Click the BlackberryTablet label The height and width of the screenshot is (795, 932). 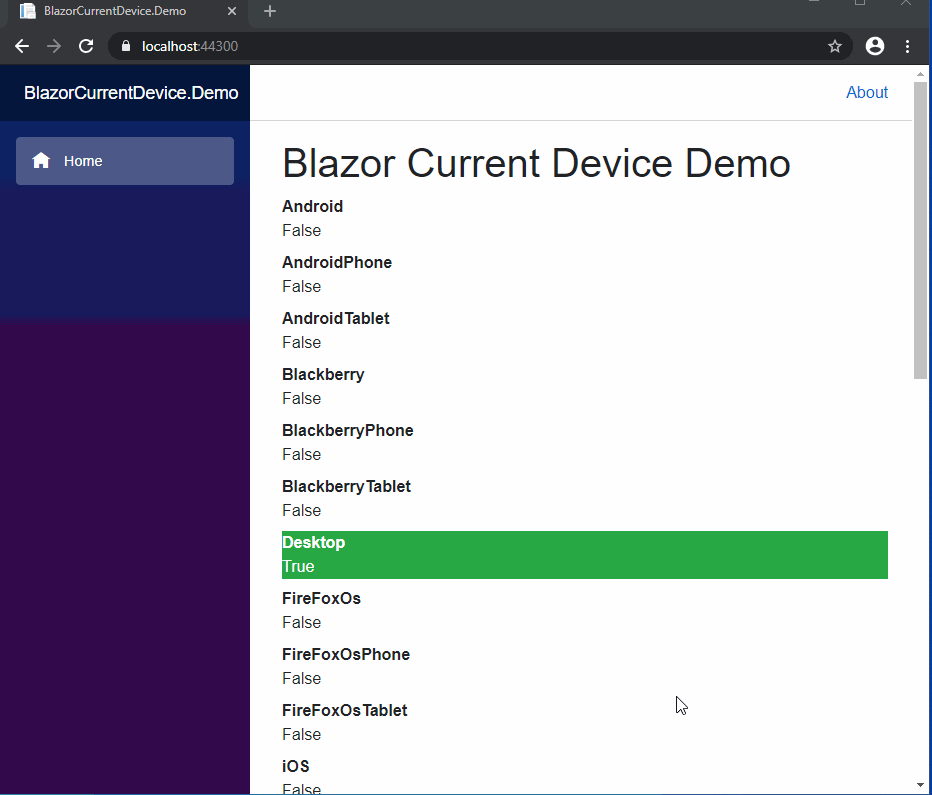click(347, 487)
